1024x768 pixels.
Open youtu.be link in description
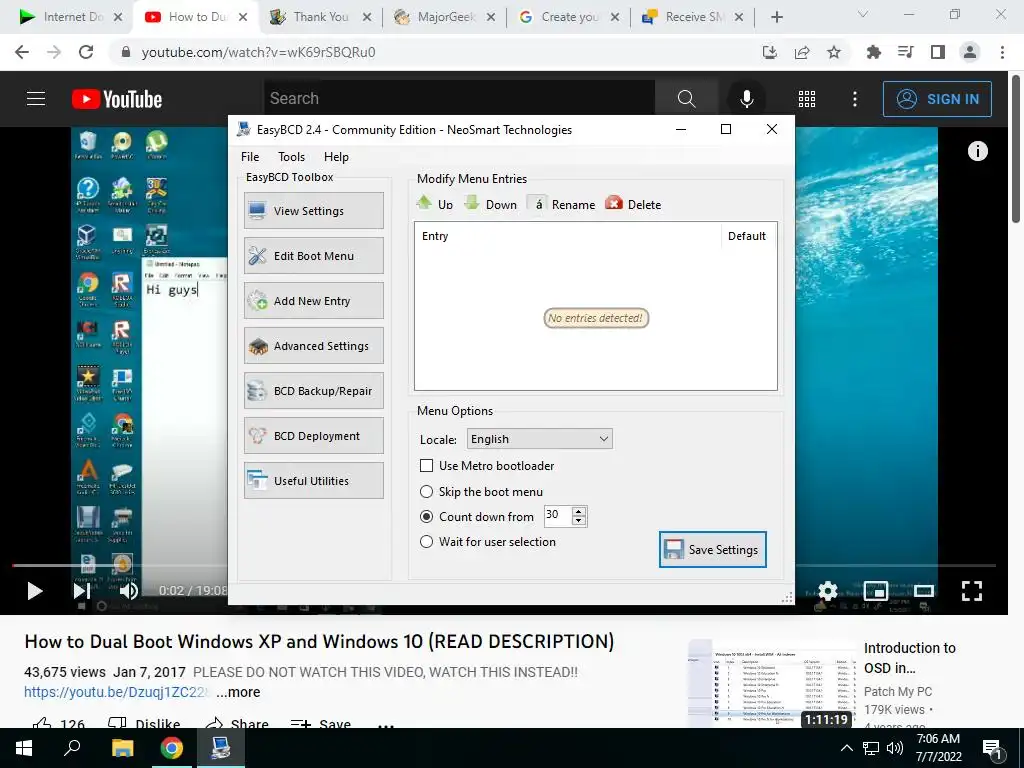(118, 692)
